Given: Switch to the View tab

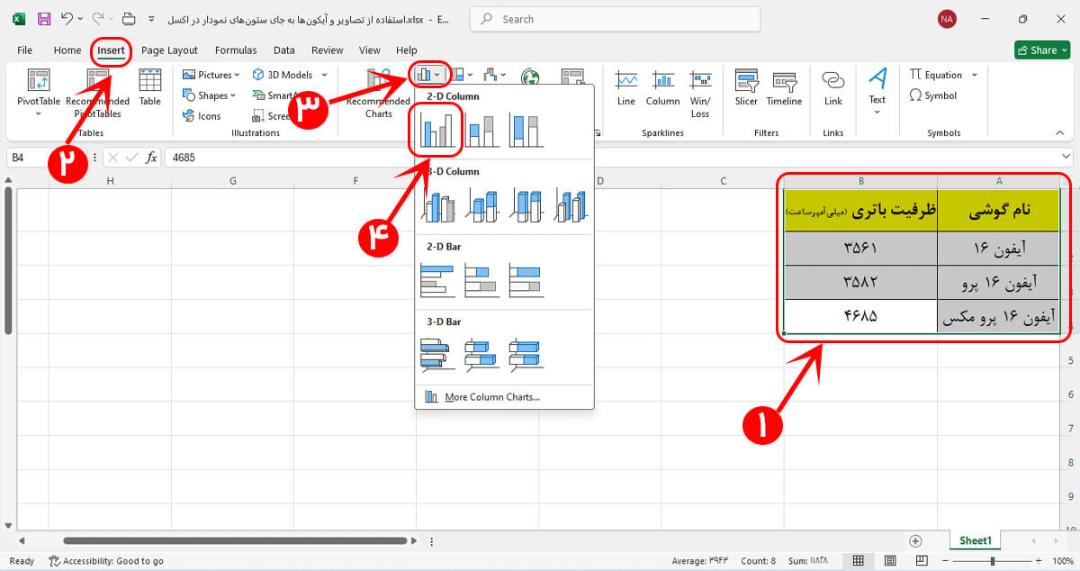Looking at the screenshot, I should pyautogui.click(x=369, y=50).
